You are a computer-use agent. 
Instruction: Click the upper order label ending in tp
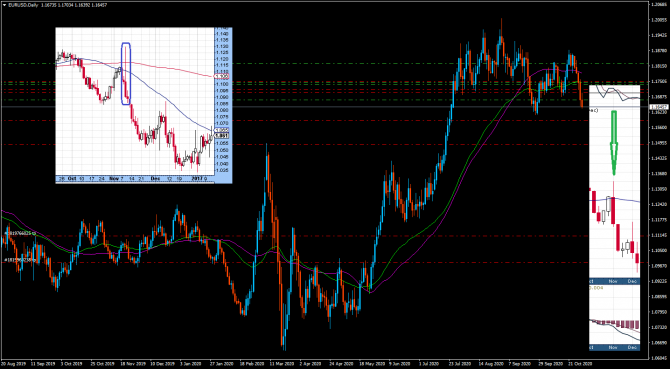tap(19, 234)
